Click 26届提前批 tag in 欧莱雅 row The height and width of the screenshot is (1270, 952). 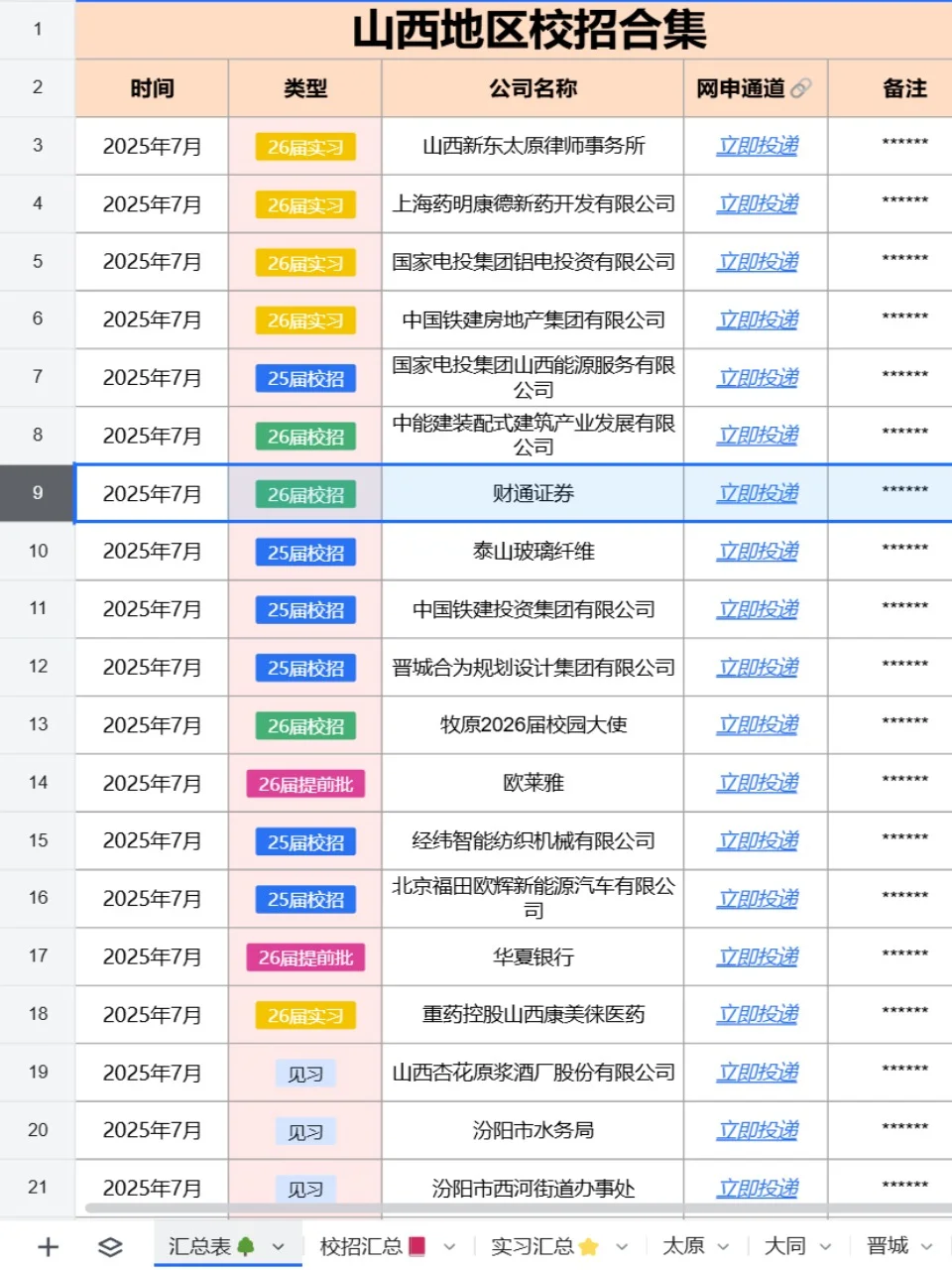[x=305, y=784]
